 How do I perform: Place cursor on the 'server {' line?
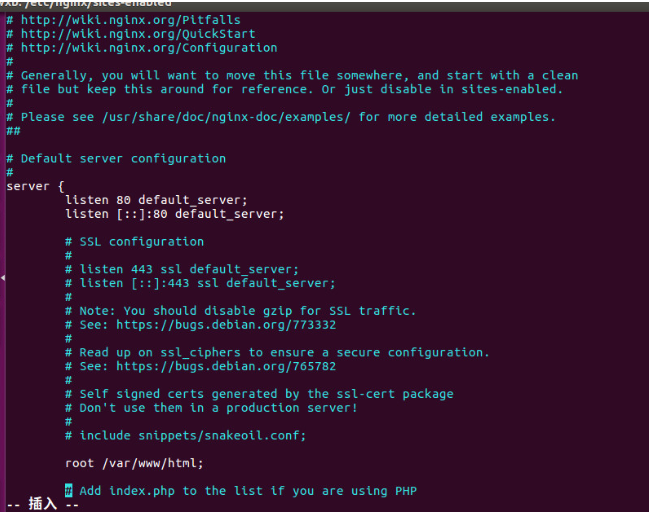35,186
